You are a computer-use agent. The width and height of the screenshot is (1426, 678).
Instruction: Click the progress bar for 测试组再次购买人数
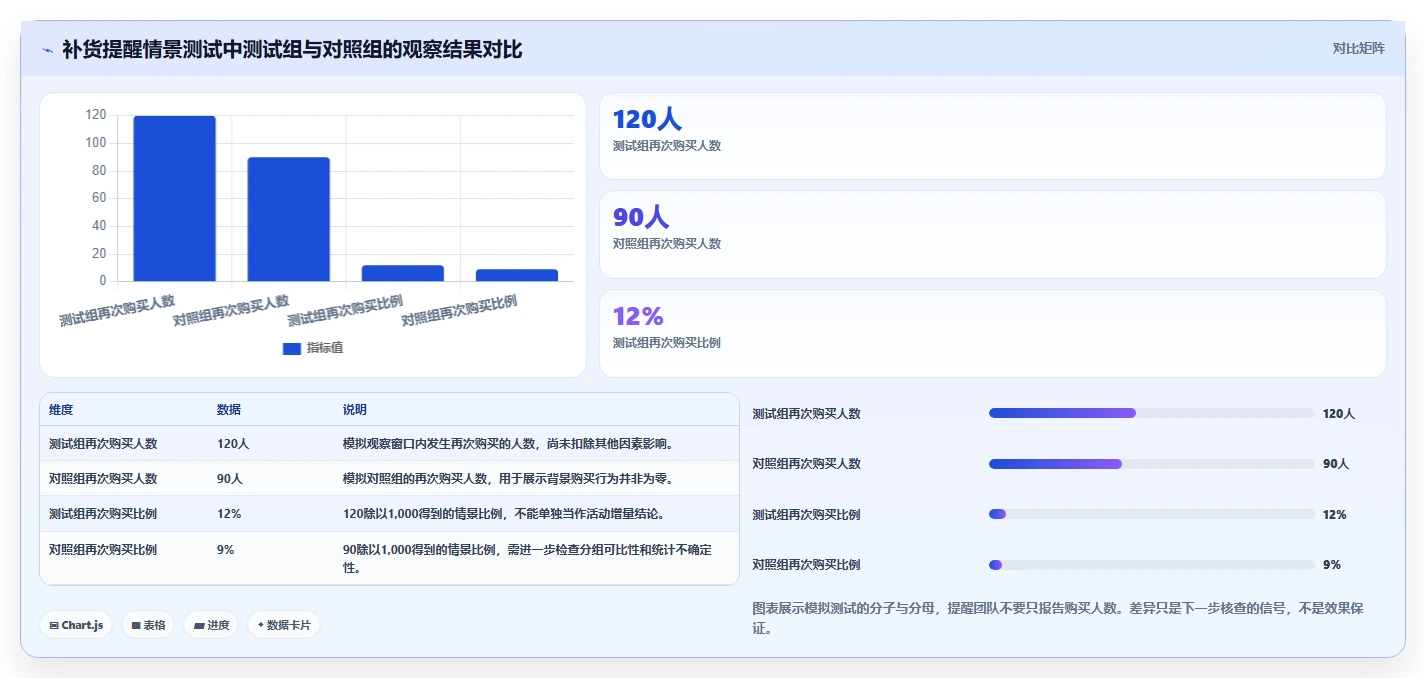pos(1151,413)
